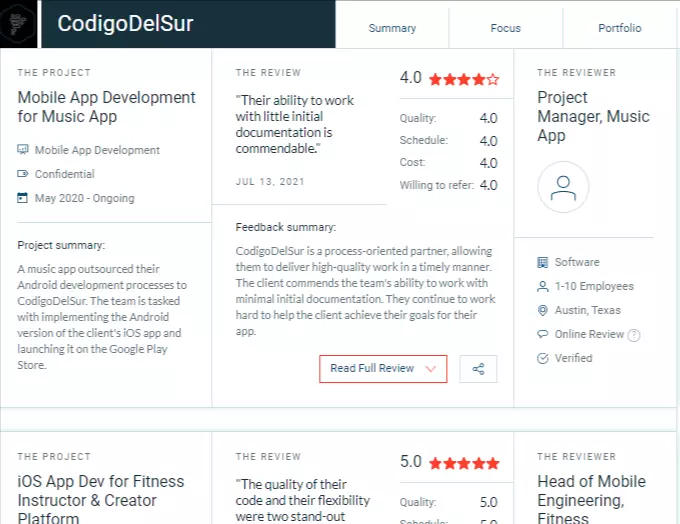Open the Online Review help question mark

tap(634, 335)
